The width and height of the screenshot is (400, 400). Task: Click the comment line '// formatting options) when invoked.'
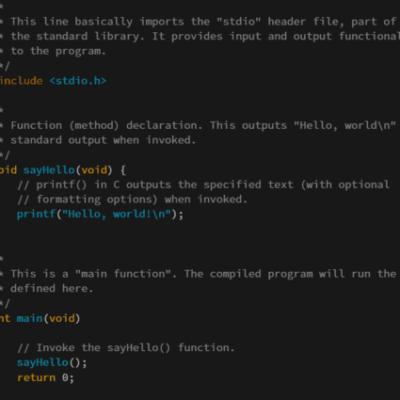point(132,199)
